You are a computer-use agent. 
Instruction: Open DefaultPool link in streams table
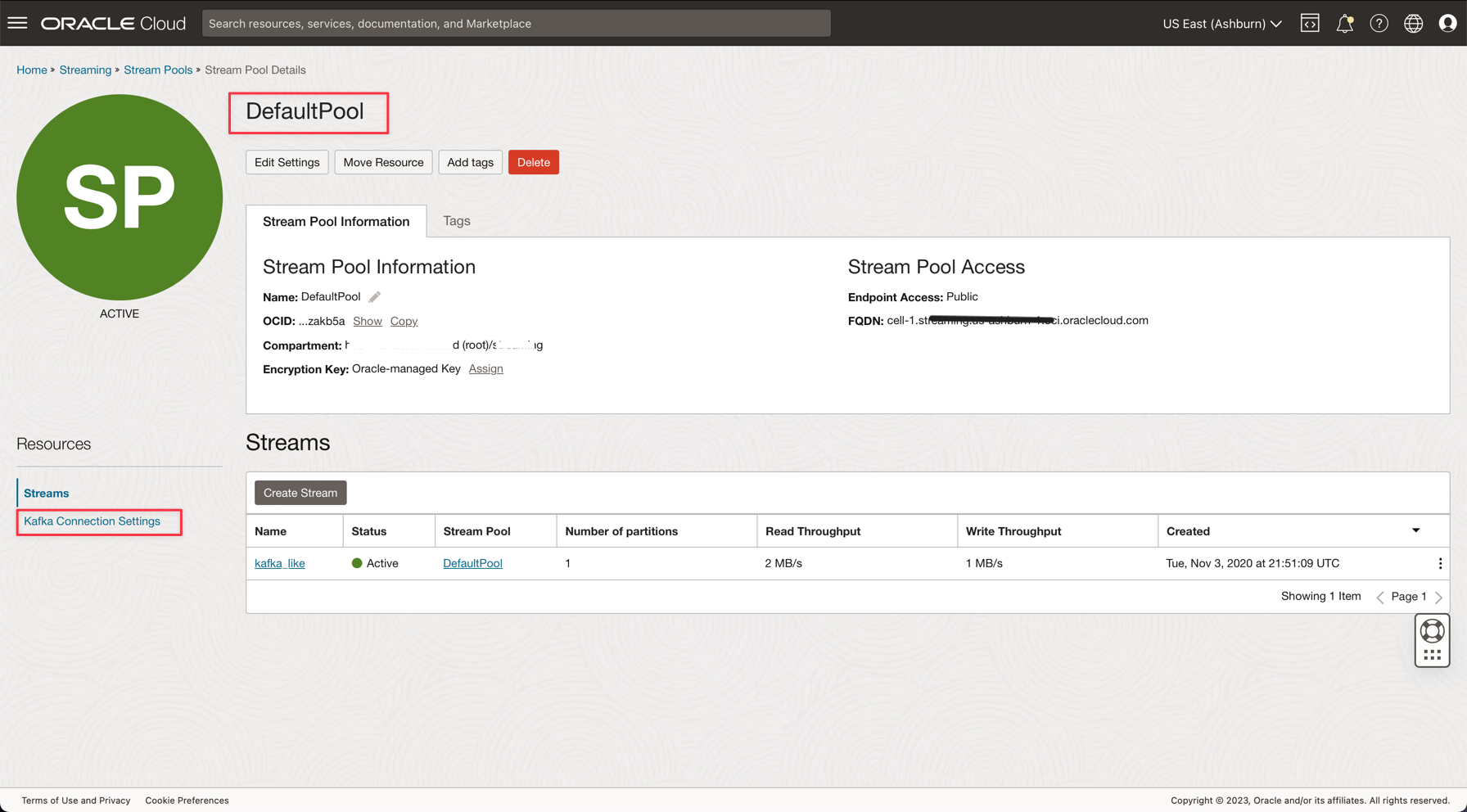(472, 563)
